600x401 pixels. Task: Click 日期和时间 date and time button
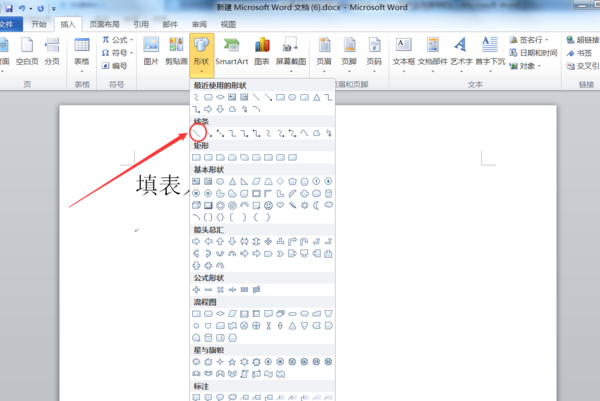[x=533, y=53]
